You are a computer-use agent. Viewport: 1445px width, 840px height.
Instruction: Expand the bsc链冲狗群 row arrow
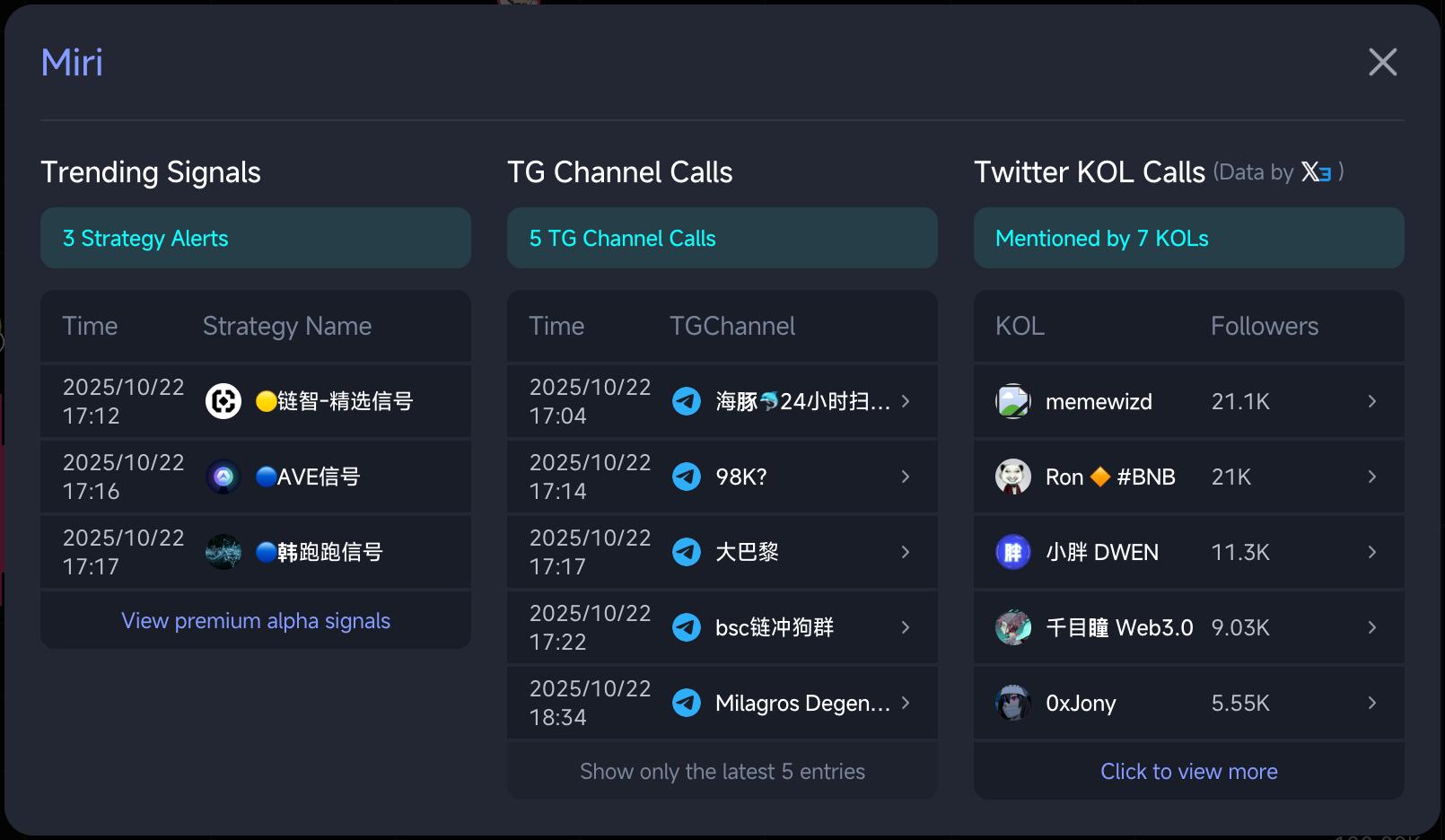coord(906,627)
